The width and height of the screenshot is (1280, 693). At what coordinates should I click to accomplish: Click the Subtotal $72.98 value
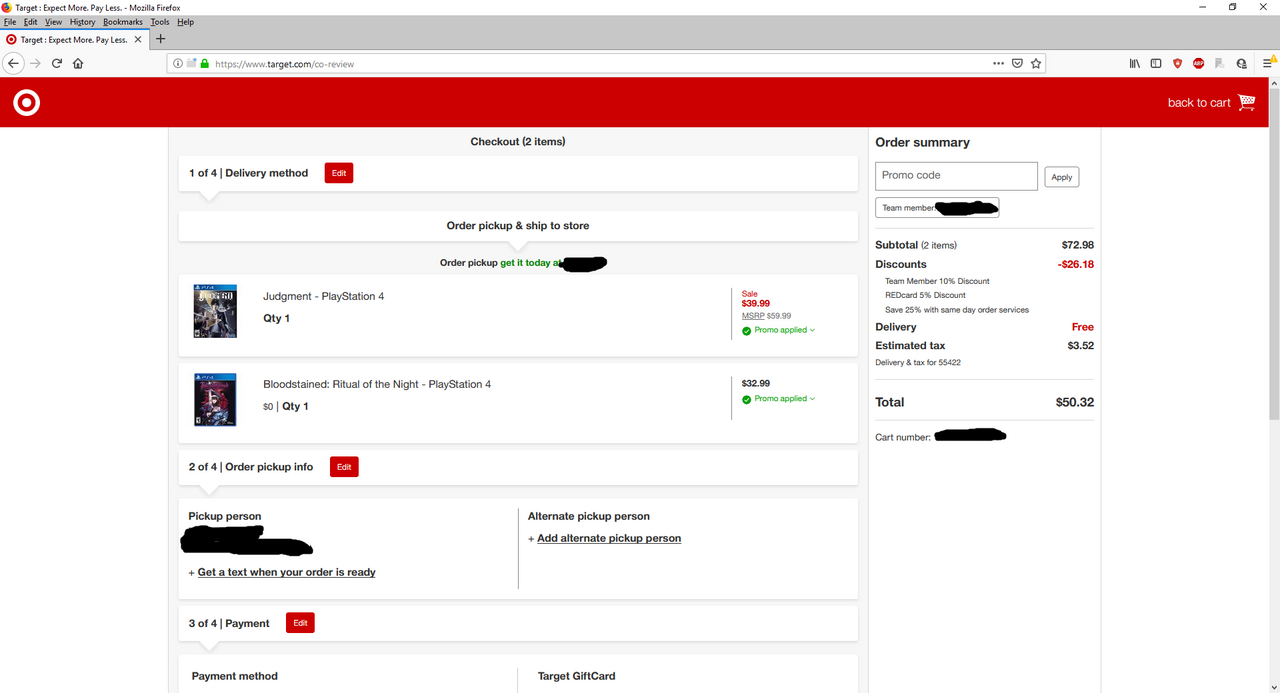(x=1078, y=245)
